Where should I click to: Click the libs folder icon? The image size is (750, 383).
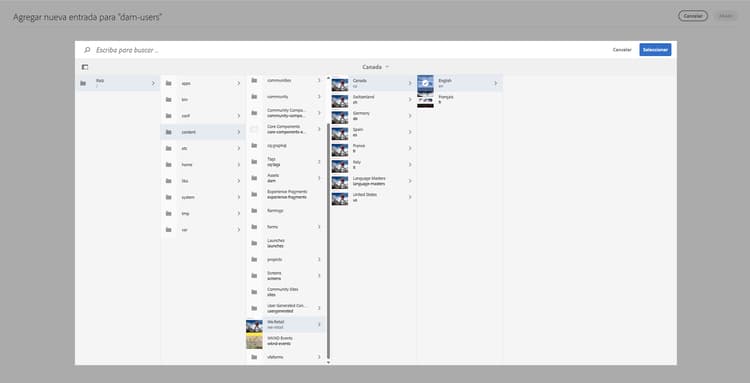click(168, 181)
